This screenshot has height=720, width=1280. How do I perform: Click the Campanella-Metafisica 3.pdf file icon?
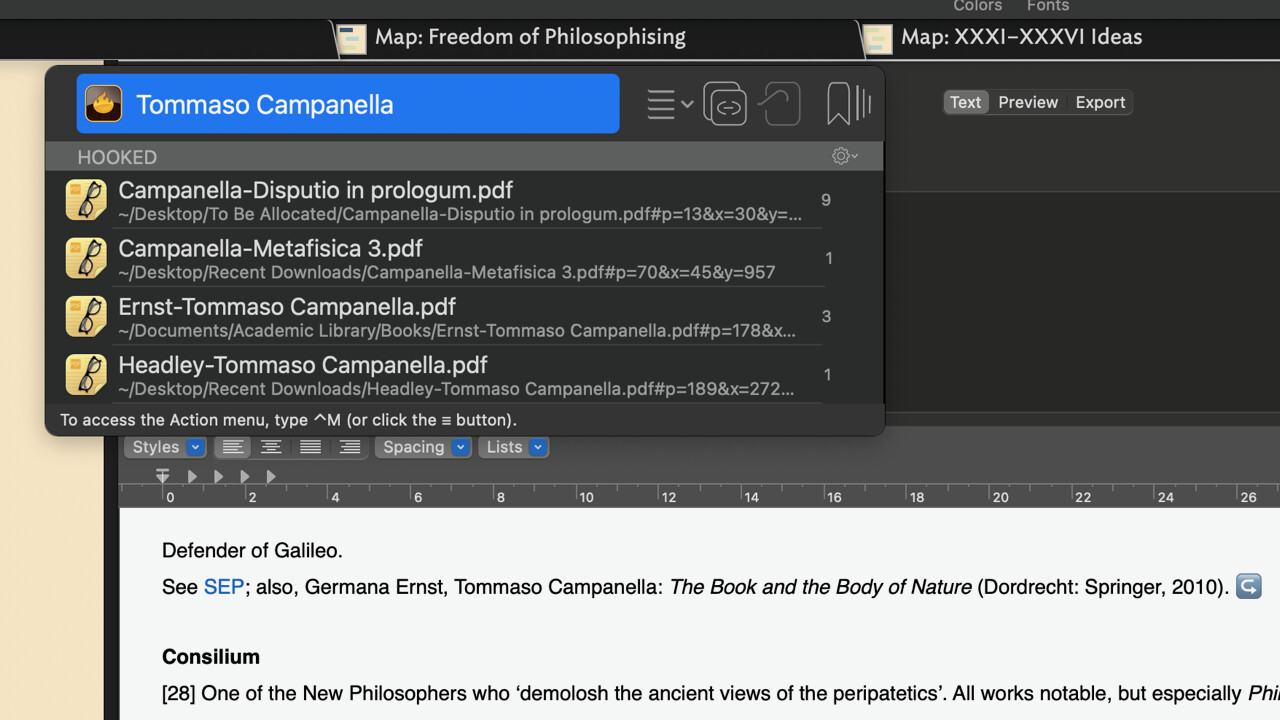[86, 258]
